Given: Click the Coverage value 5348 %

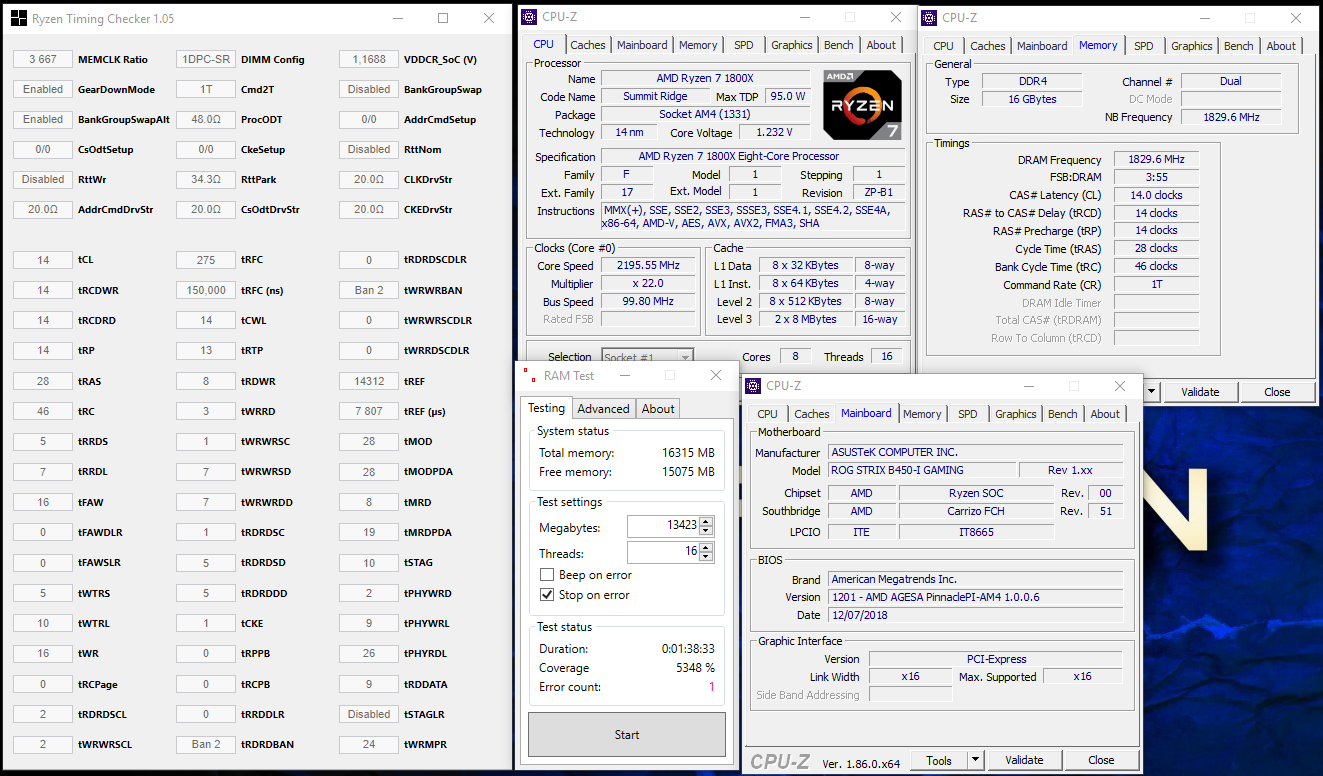Looking at the screenshot, I should point(696,668).
